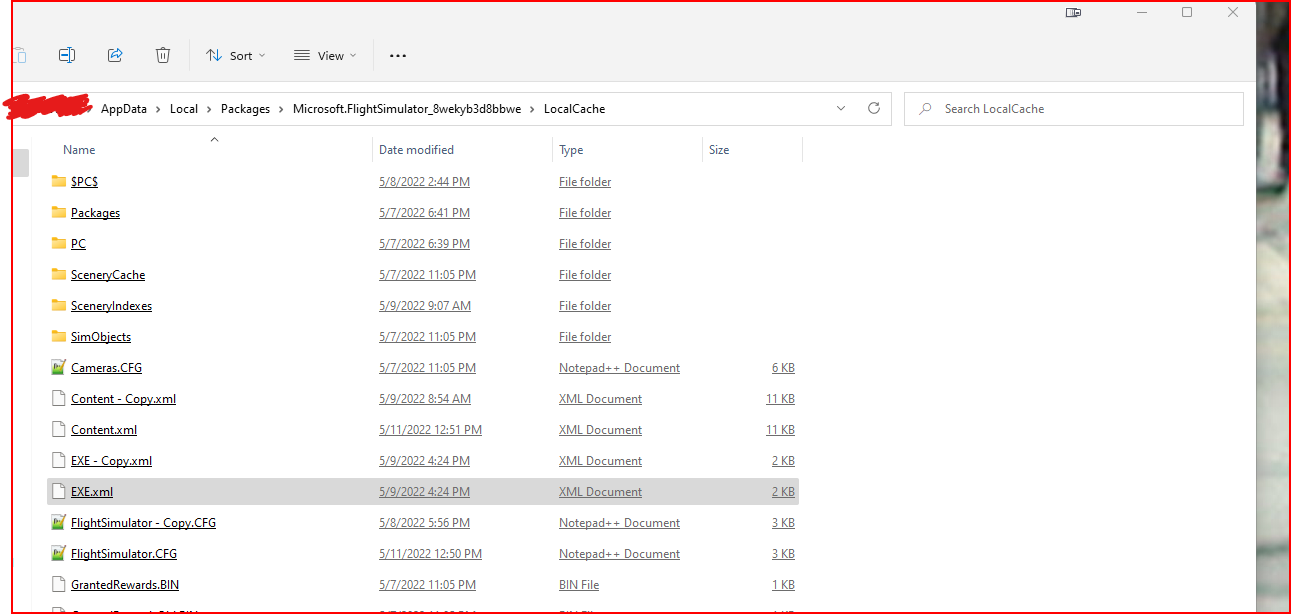Go to the Local breadcrumb folder
Viewport: 1291px width, 614px height.
point(184,109)
